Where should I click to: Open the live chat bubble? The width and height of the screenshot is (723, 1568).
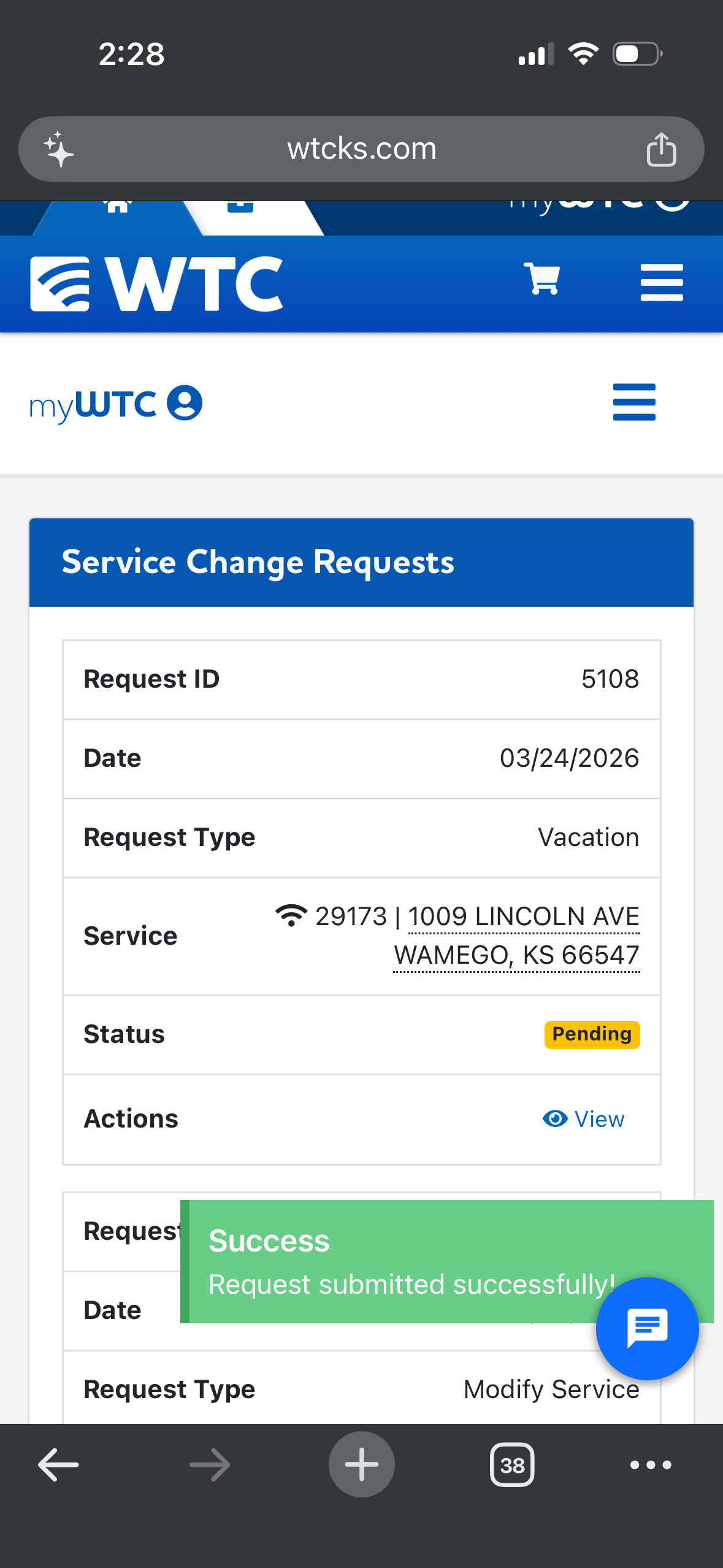(647, 1329)
